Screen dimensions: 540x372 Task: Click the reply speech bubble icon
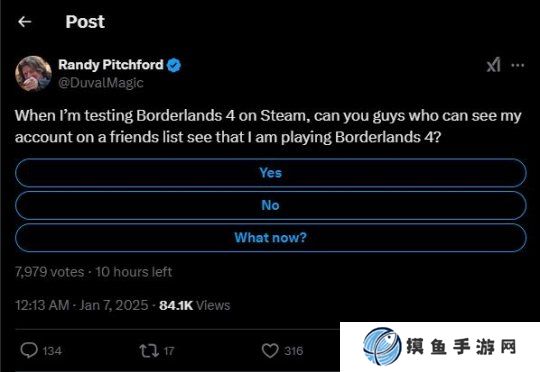pyautogui.click(x=29, y=350)
